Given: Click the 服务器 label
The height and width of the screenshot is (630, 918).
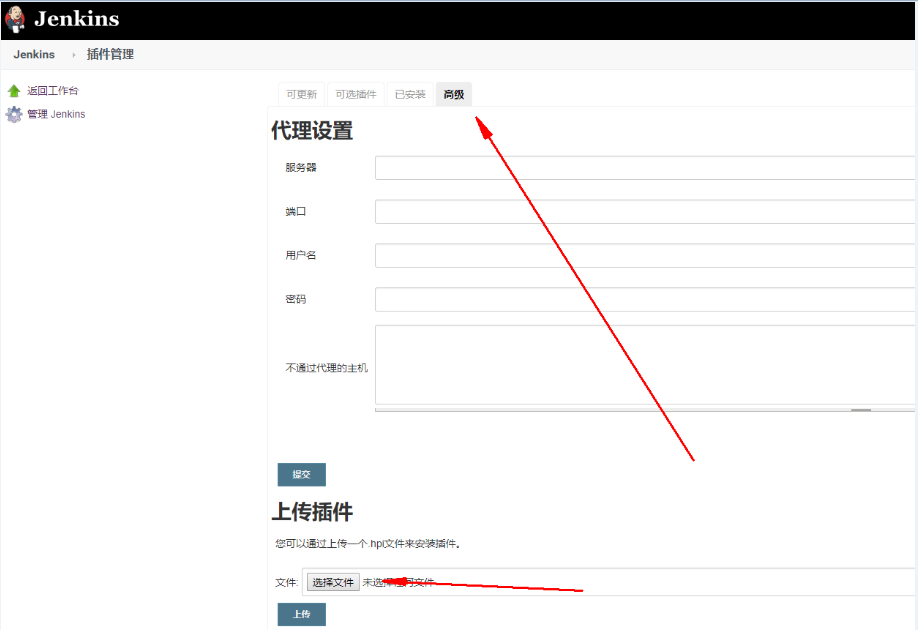Looking at the screenshot, I should point(301,167).
